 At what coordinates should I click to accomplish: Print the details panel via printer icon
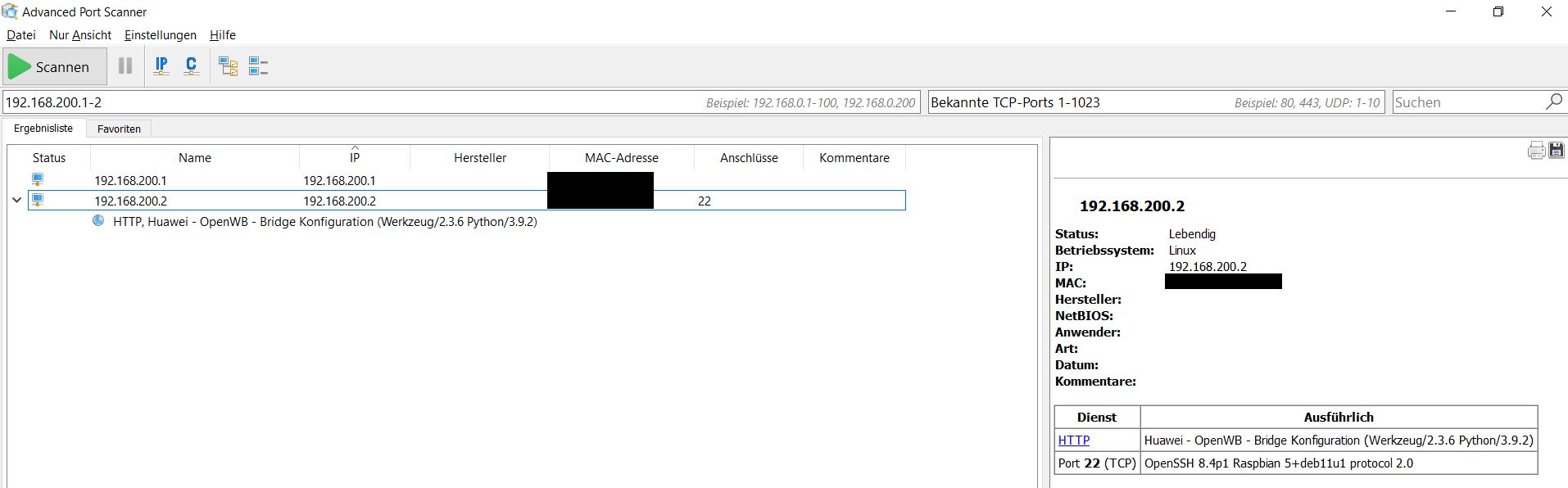click(x=1536, y=151)
